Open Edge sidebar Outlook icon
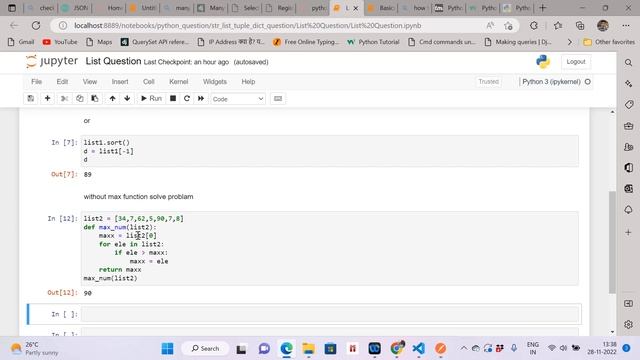The width and height of the screenshot is (640, 360). pos(629,189)
